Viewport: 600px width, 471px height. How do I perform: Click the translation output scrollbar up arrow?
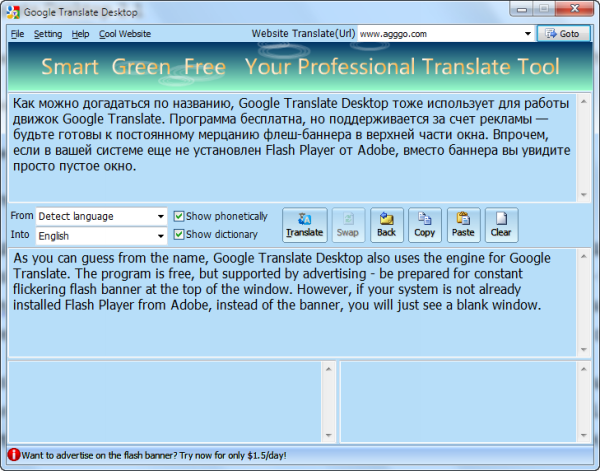click(584, 256)
